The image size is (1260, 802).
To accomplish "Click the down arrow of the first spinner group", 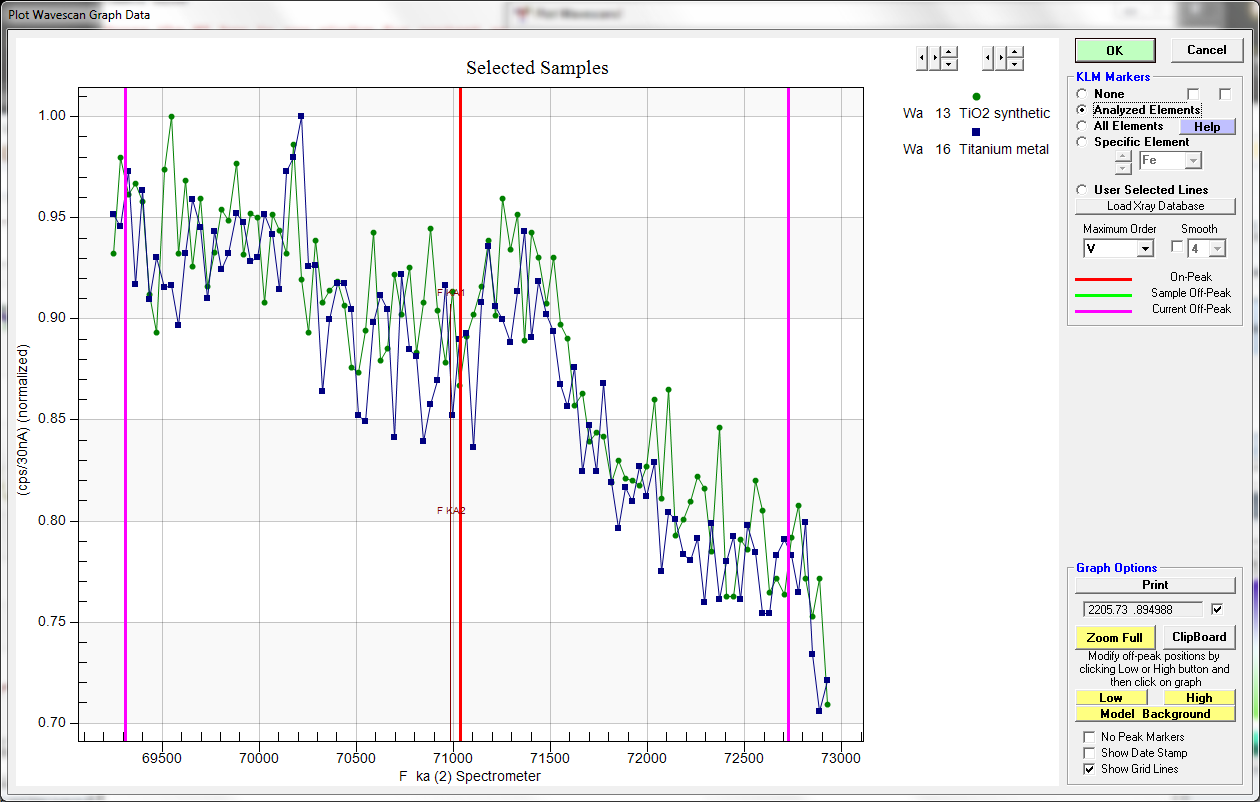I will (x=949, y=65).
